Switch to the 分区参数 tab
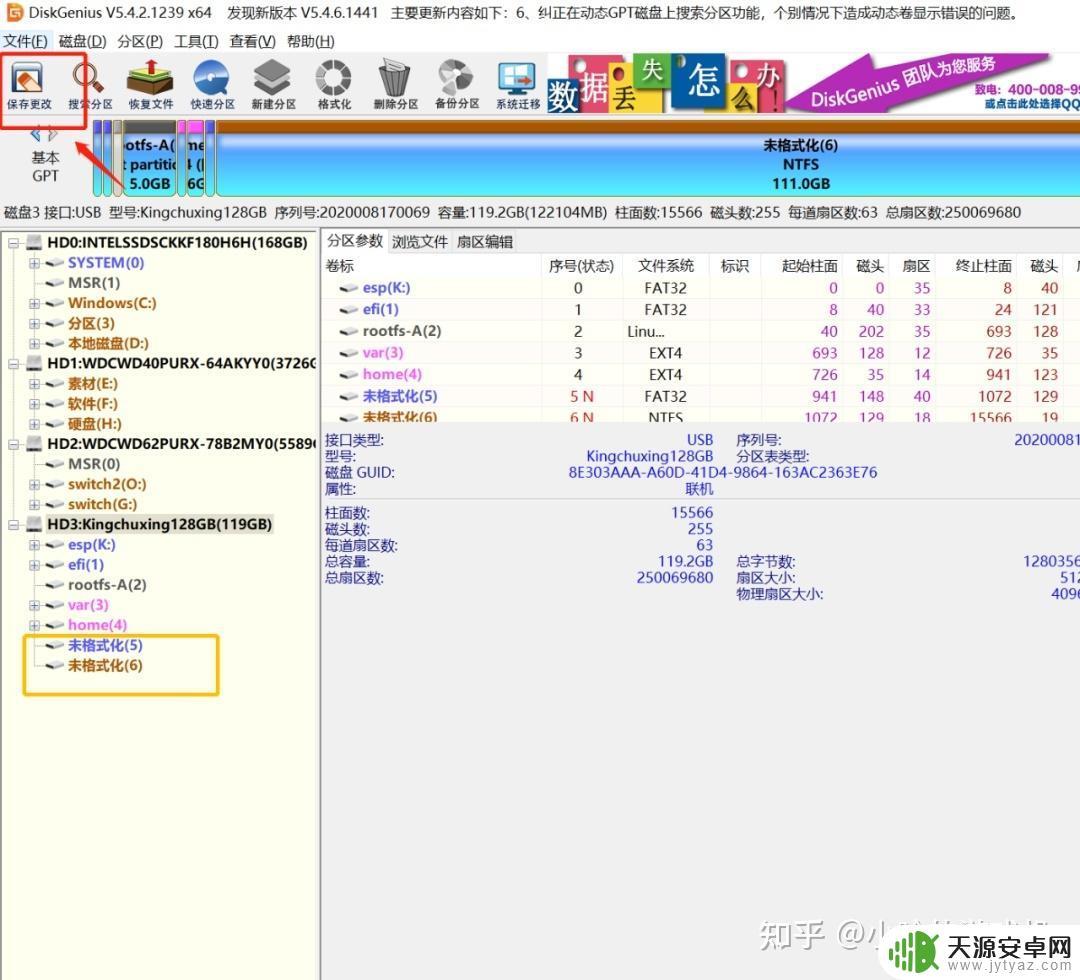This screenshot has height=980, width=1080. [355, 241]
